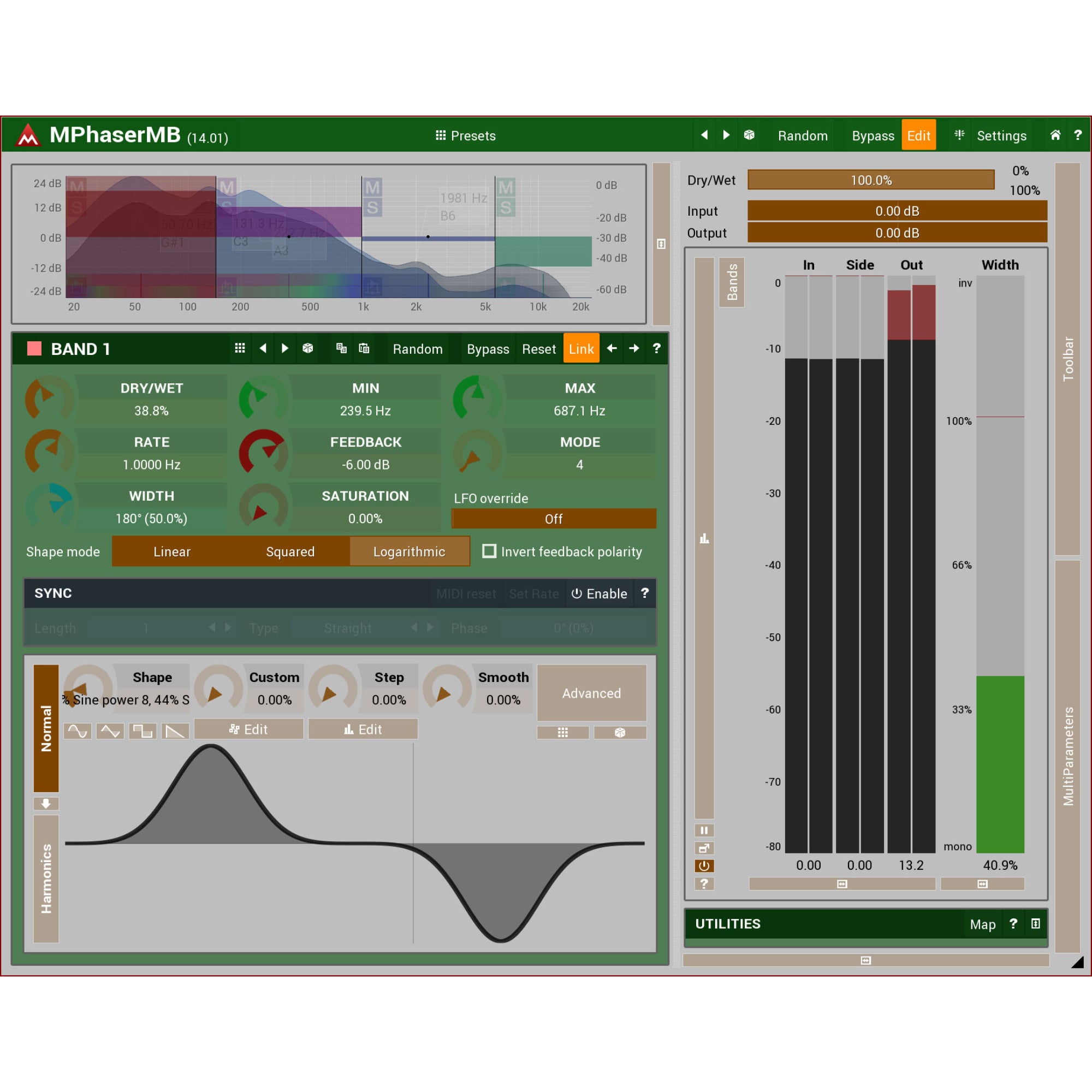Viewport: 1092px width, 1092px height.
Task: Pause the meters display
Action: click(704, 830)
